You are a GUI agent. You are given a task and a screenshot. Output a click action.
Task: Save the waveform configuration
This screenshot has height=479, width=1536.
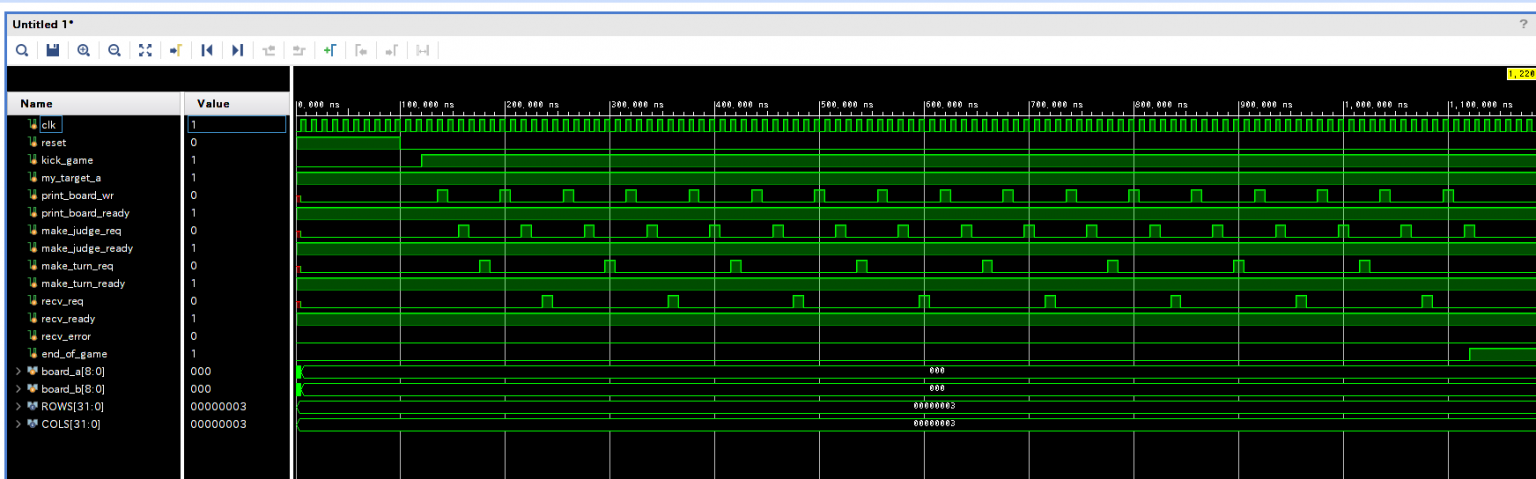coord(53,50)
